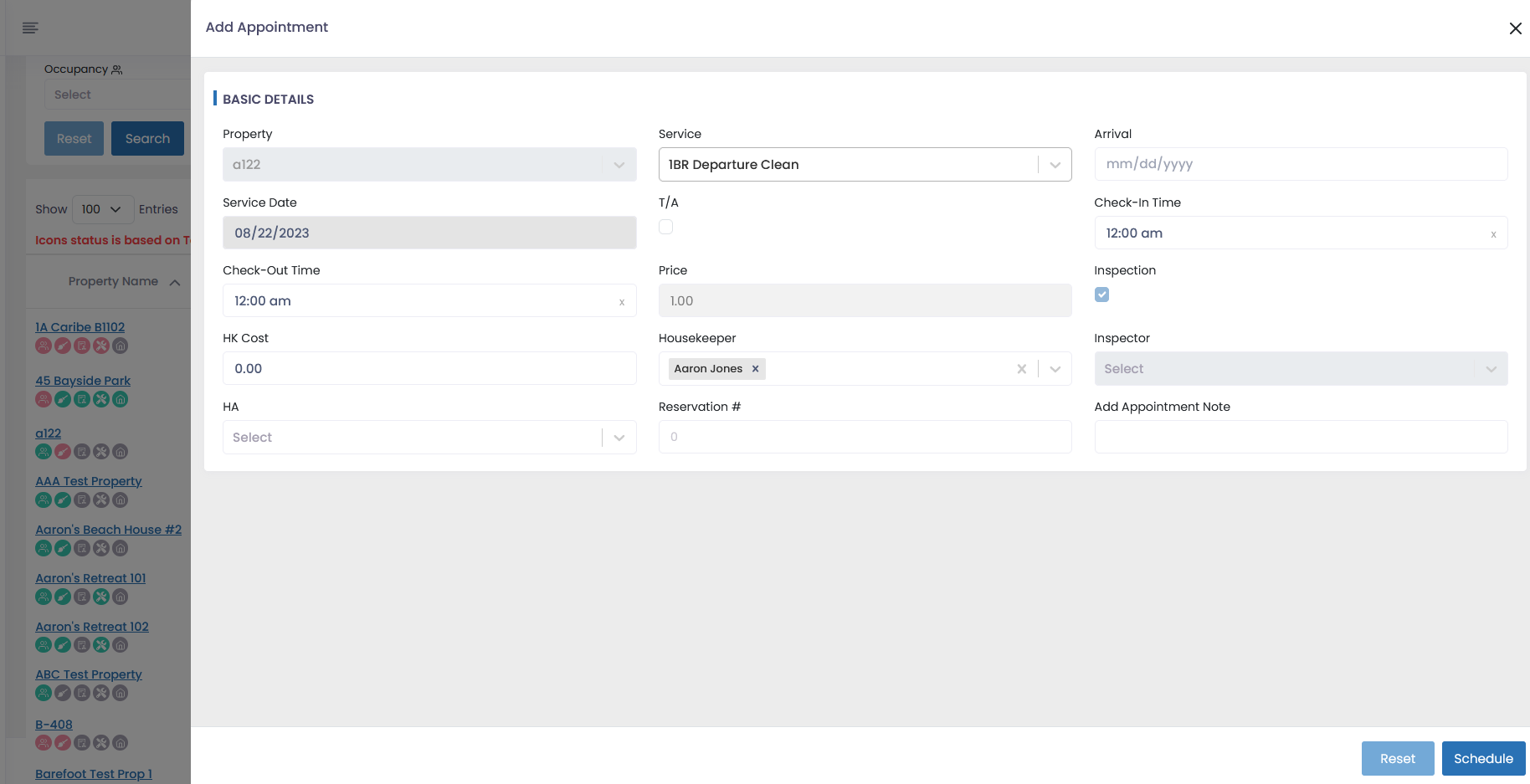1530x784 pixels.
Task: Expand the Housekeeper dropdown arrow
Action: coord(1055,369)
